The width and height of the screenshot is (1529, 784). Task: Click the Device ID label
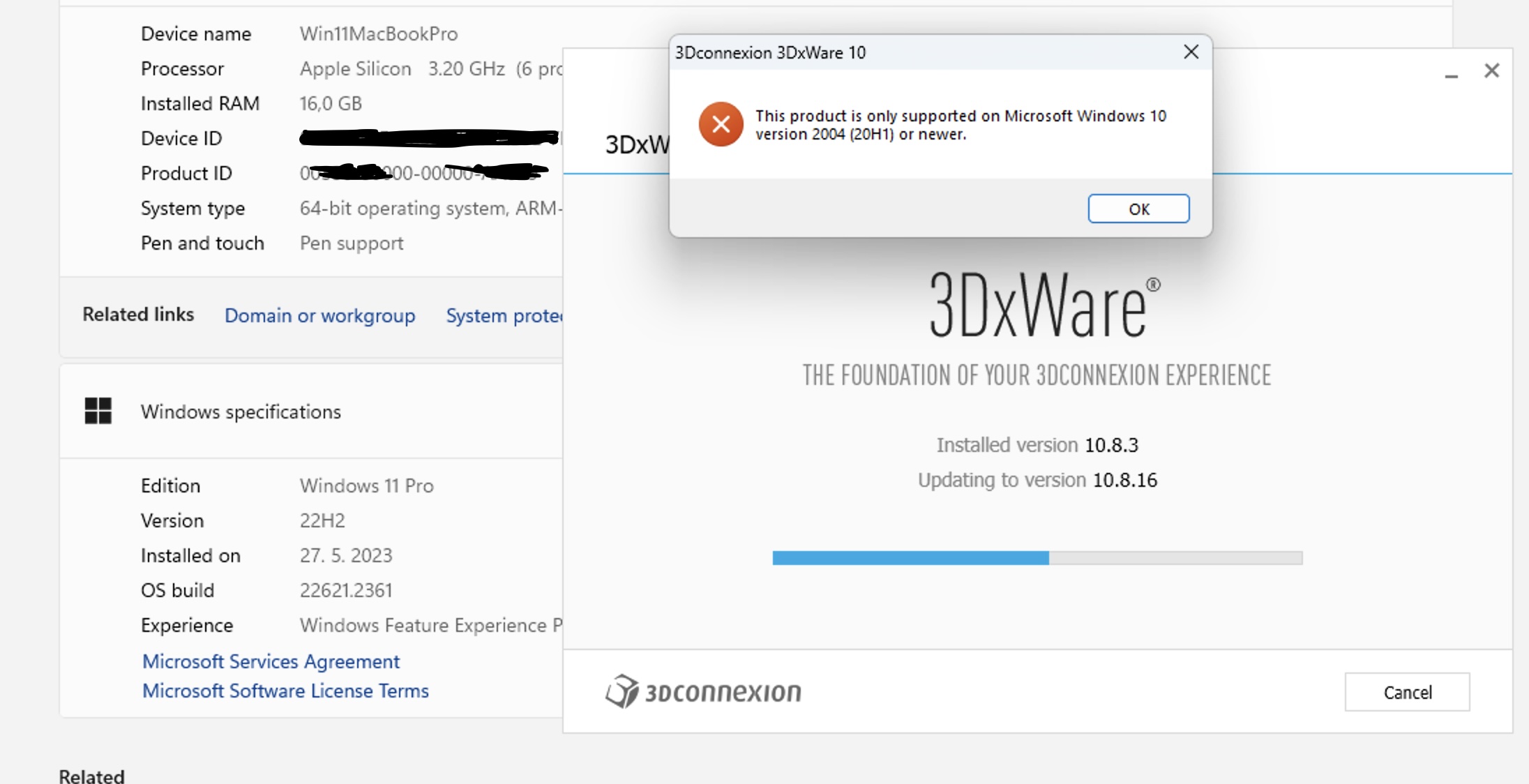pyautogui.click(x=181, y=138)
